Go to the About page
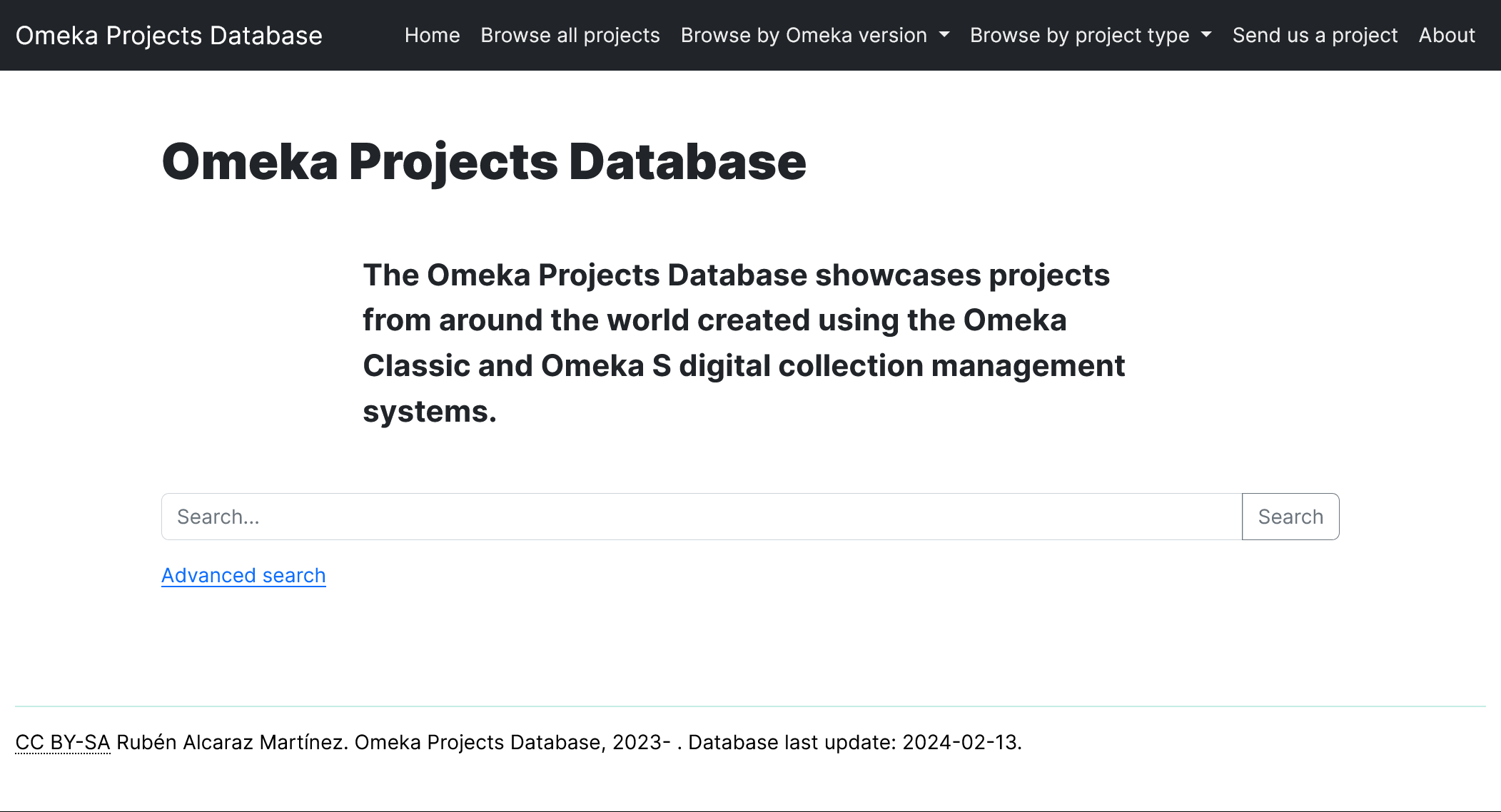 point(1447,35)
